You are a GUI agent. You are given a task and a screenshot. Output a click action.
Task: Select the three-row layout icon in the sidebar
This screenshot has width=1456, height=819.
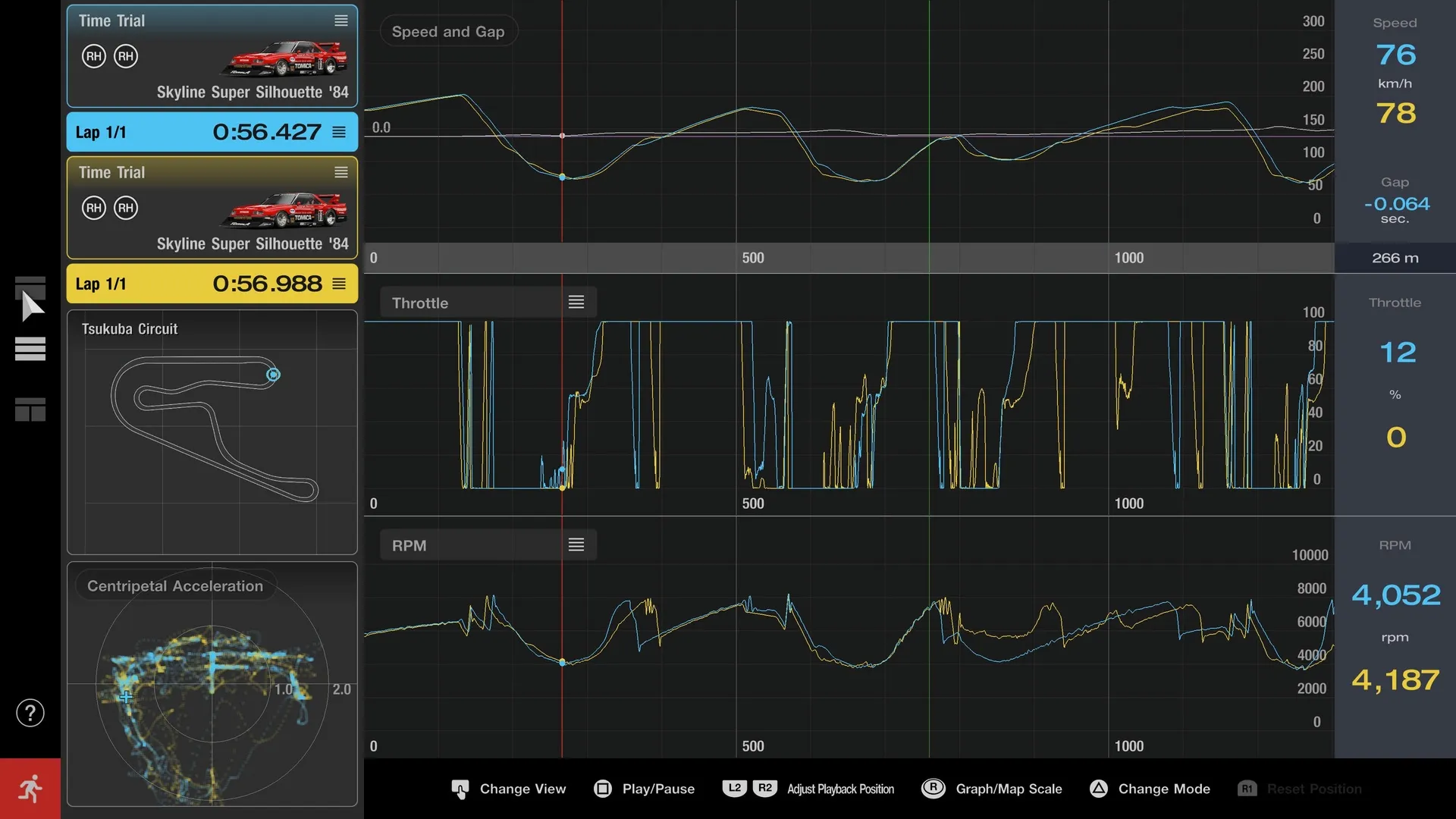point(30,349)
